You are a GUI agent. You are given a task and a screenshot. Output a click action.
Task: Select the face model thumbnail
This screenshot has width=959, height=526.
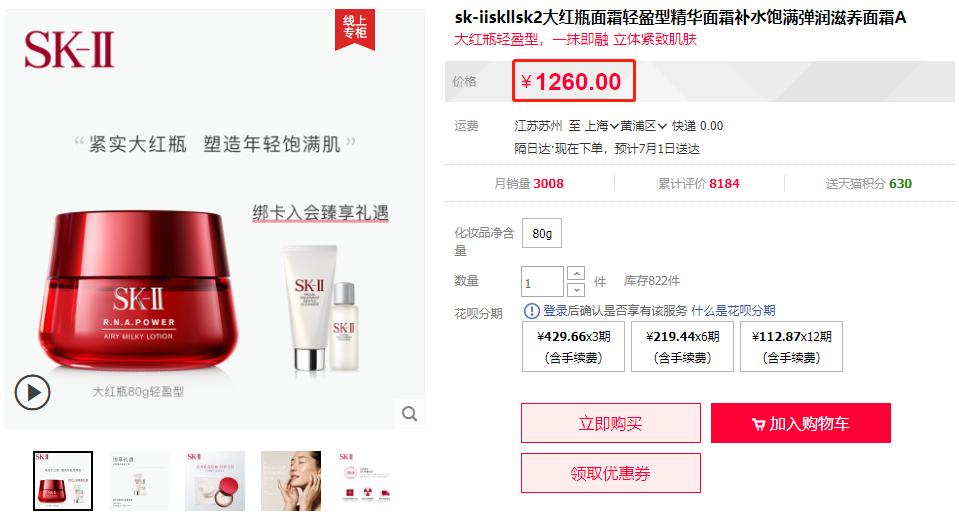point(291,481)
